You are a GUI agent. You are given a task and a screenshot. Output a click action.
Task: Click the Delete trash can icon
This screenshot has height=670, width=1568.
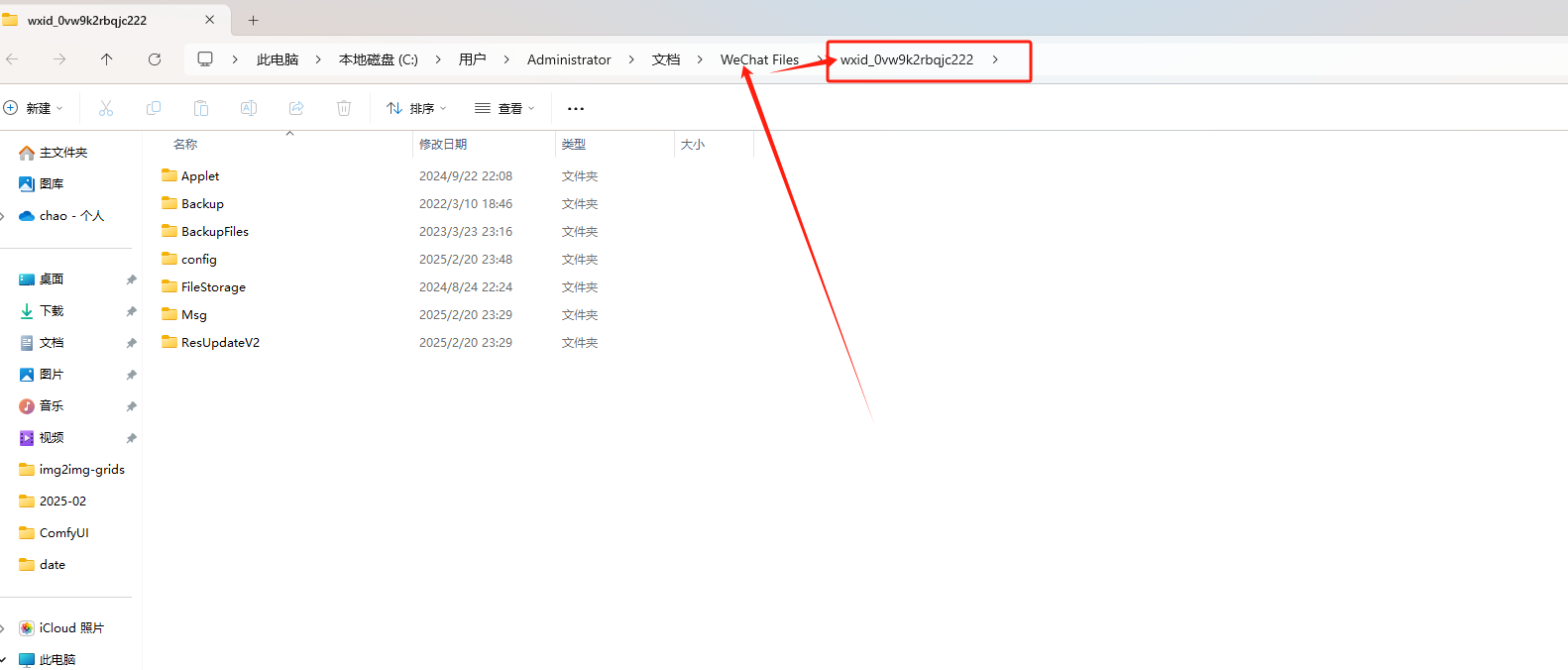pyautogui.click(x=344, y=108)
